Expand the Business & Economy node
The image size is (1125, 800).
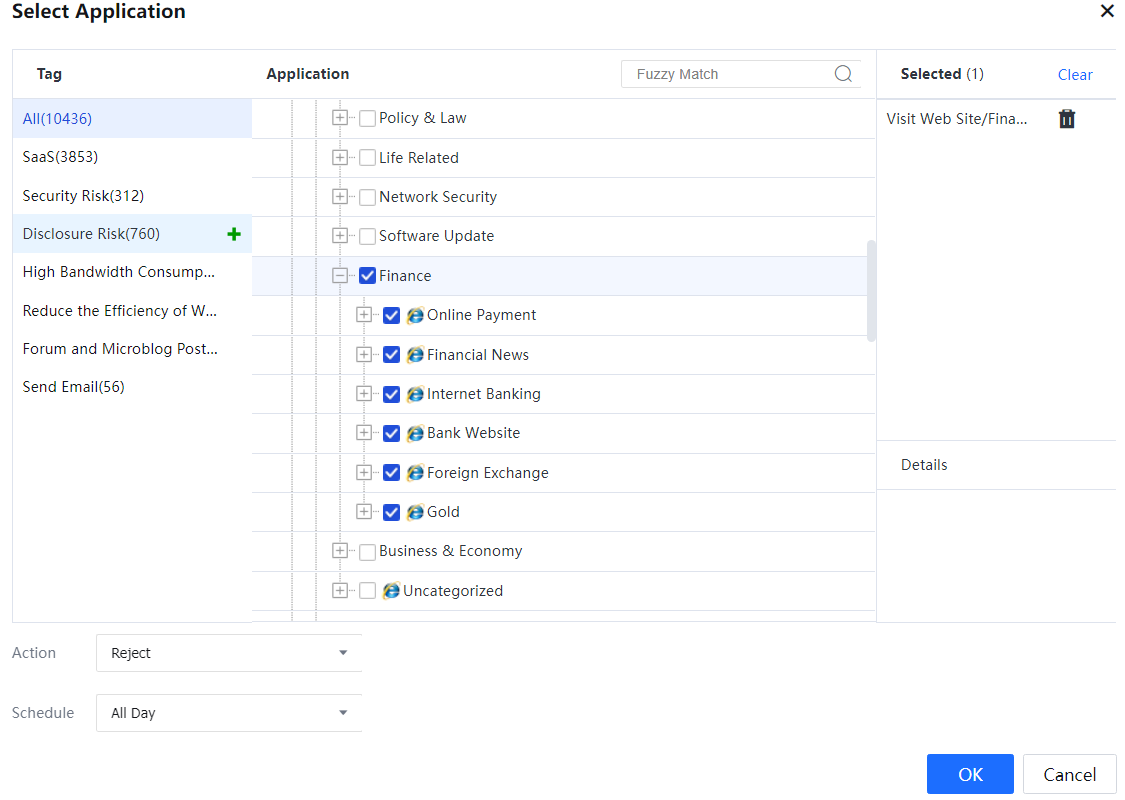[340, 551]
